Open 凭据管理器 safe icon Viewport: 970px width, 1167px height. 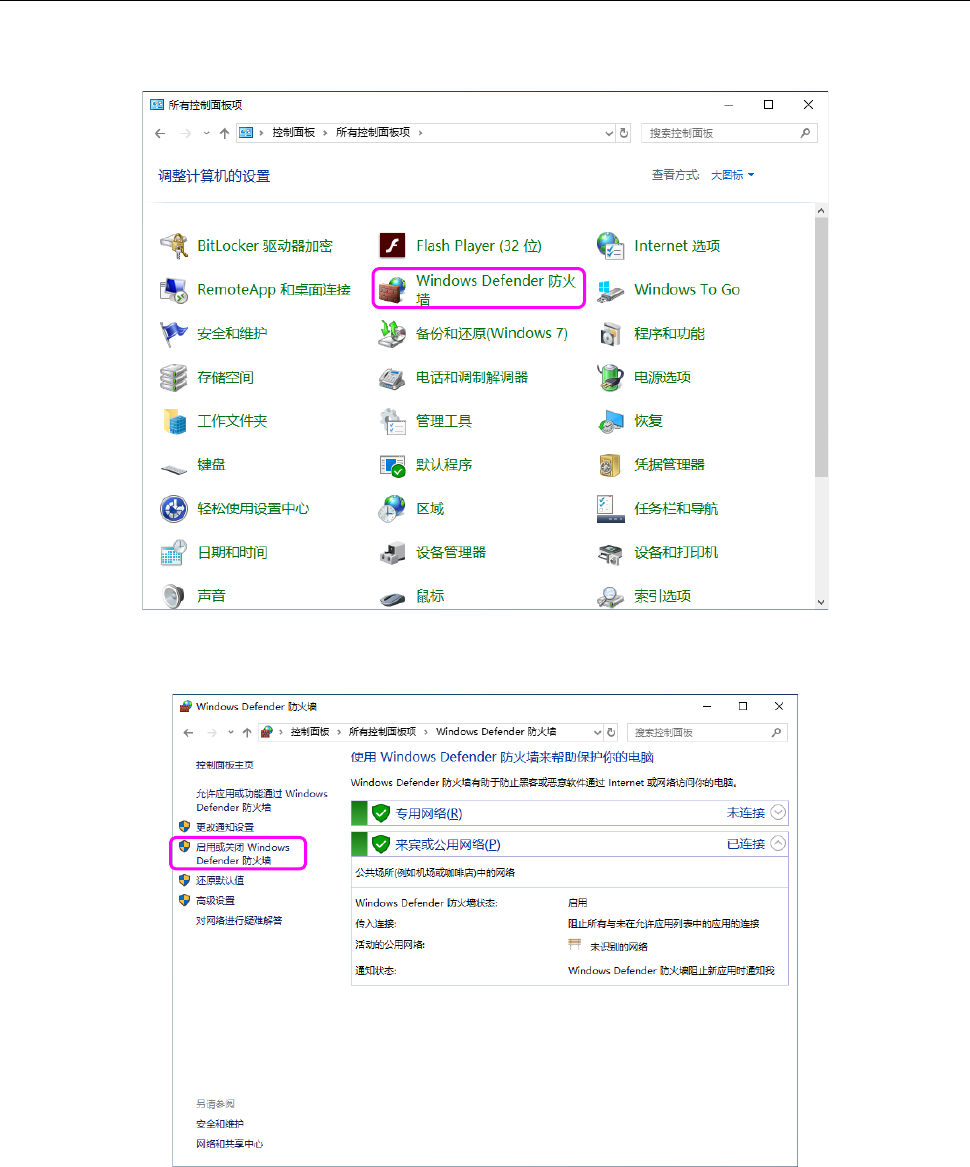(x=610, y=465)
